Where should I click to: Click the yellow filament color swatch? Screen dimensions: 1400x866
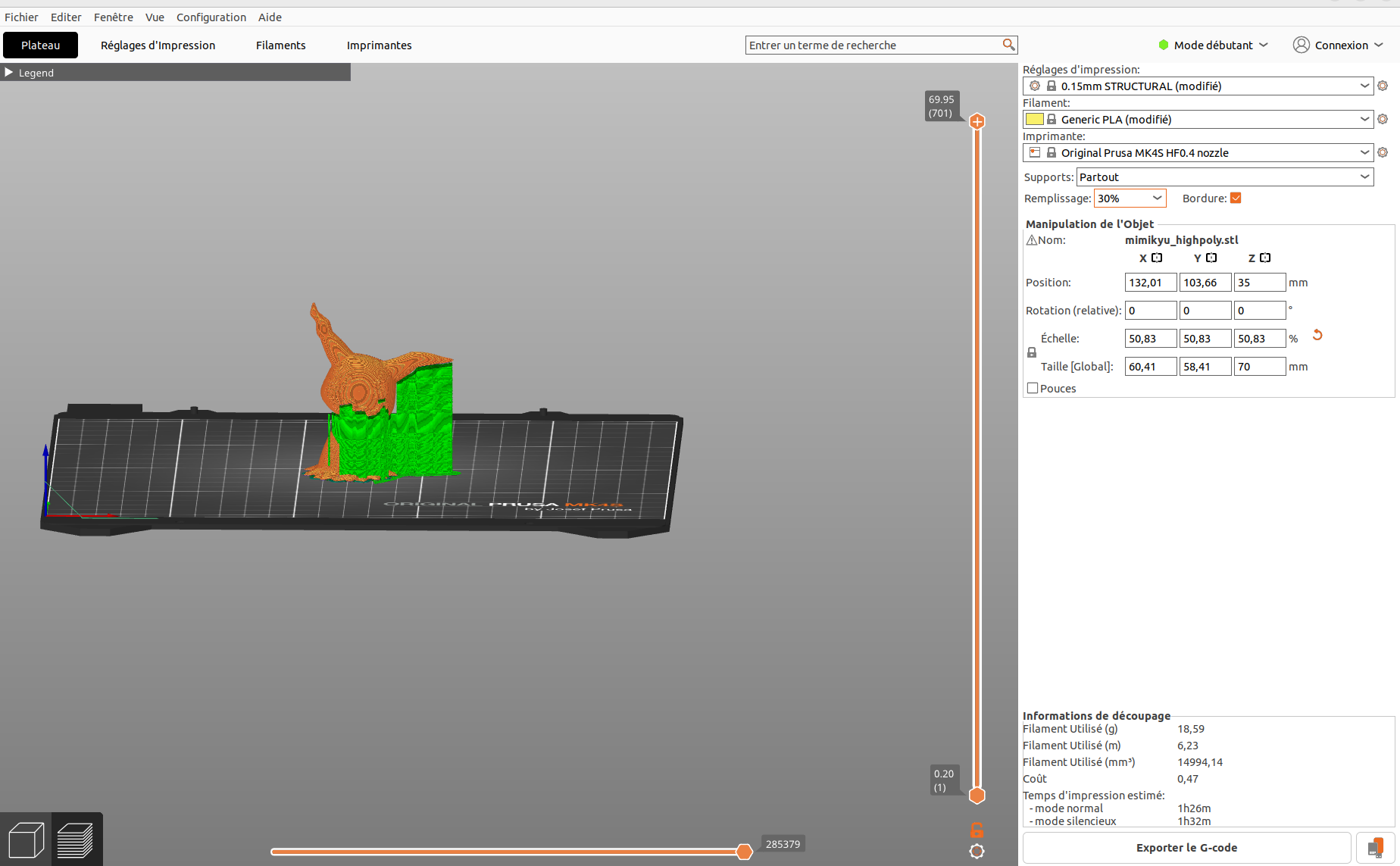pyautogui.click(x=1035, y=119)
